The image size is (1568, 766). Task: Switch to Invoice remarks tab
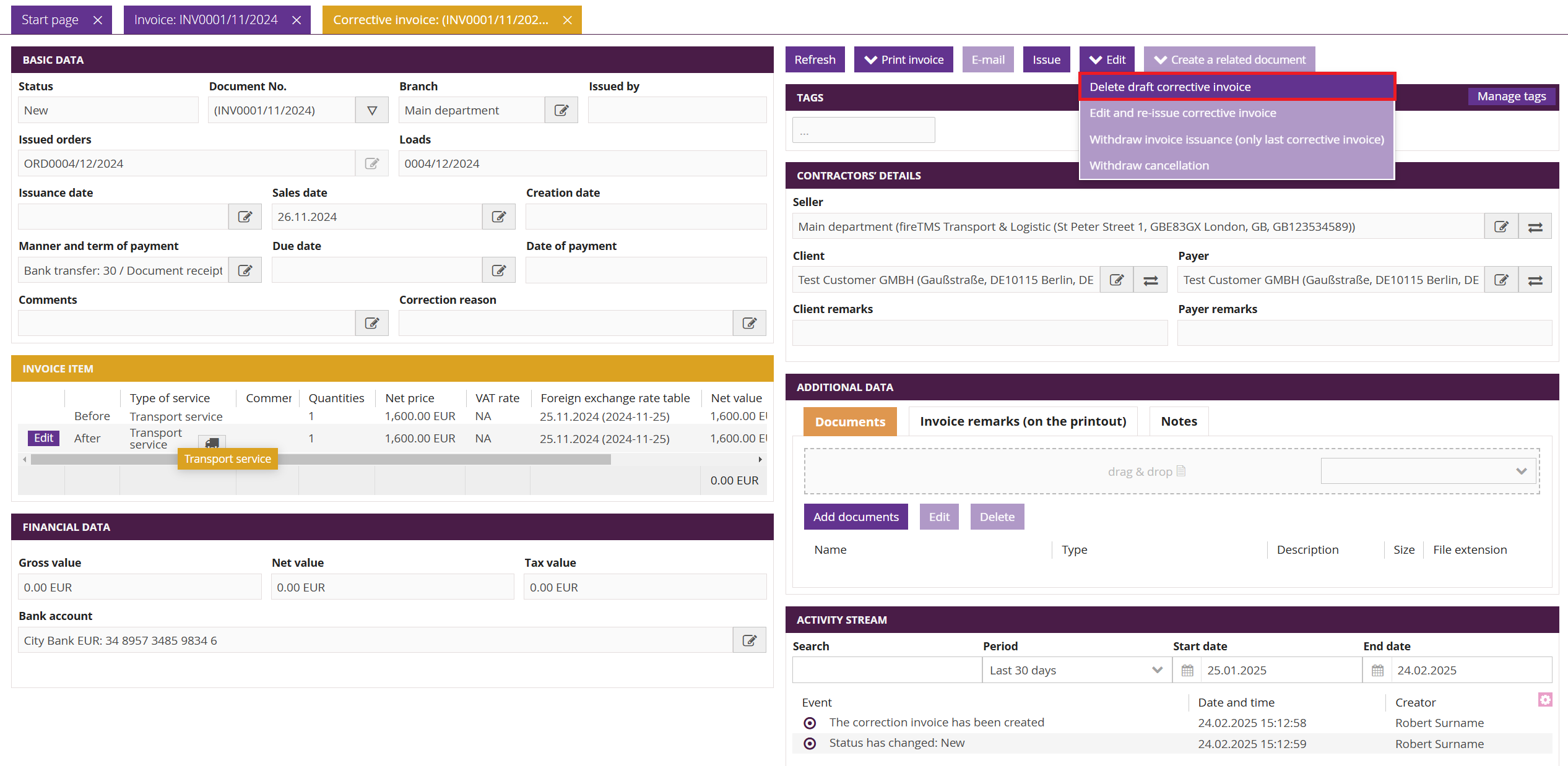click(1023, 421)
